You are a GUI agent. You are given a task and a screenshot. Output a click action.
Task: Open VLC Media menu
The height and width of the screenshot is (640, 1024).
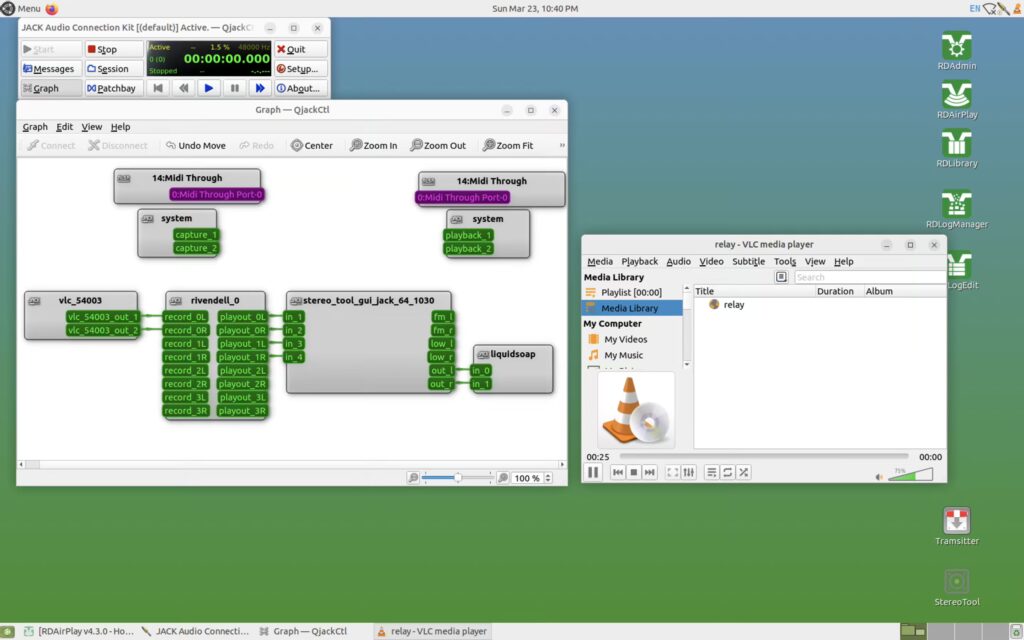600,261
